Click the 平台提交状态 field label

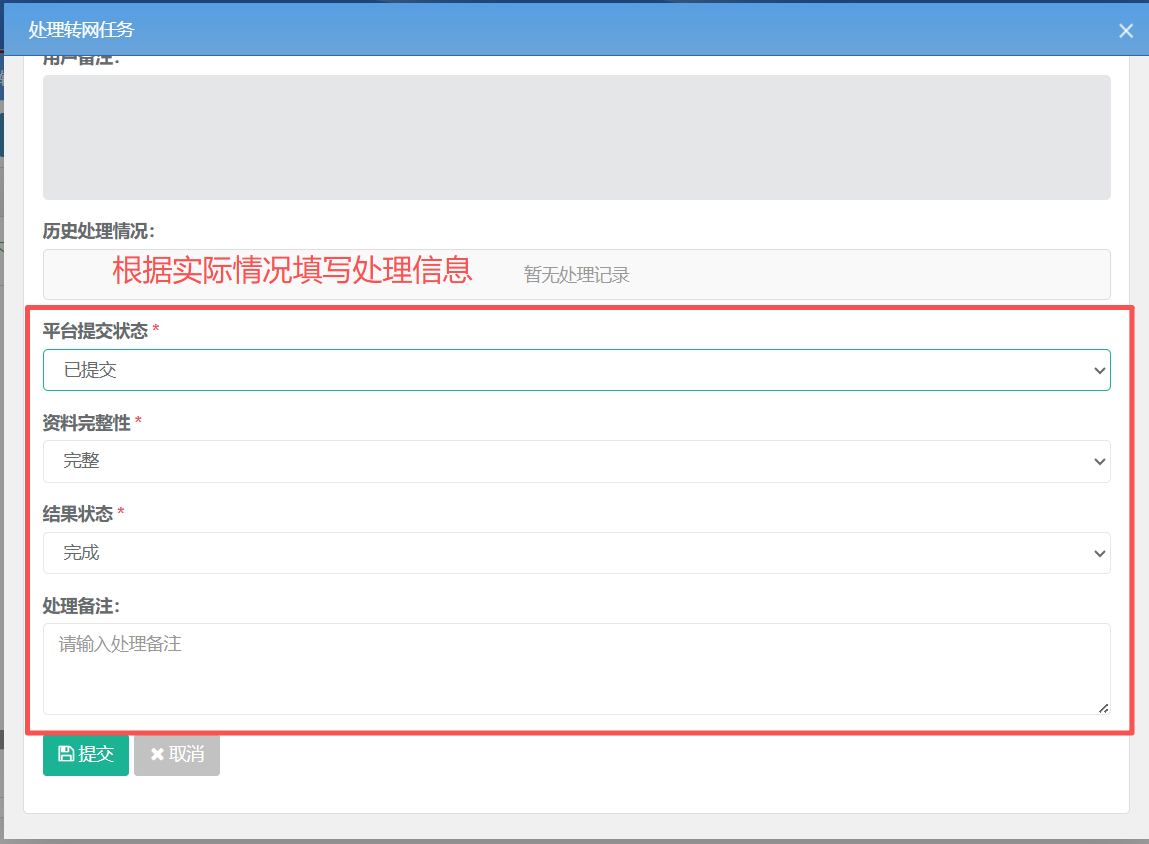coord(95,331)
